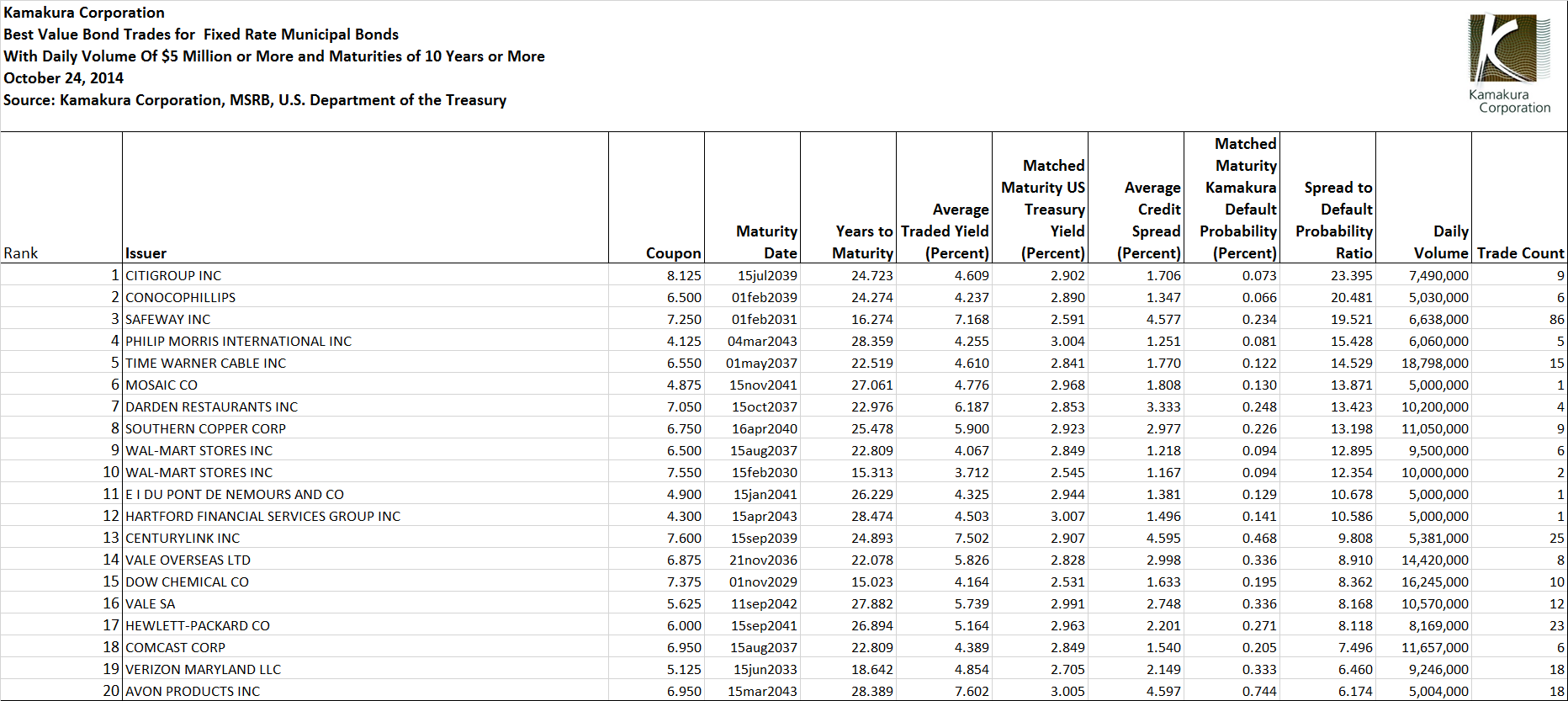Click years to maturity 28.359

pyautogui.click(x=872, y=342)
